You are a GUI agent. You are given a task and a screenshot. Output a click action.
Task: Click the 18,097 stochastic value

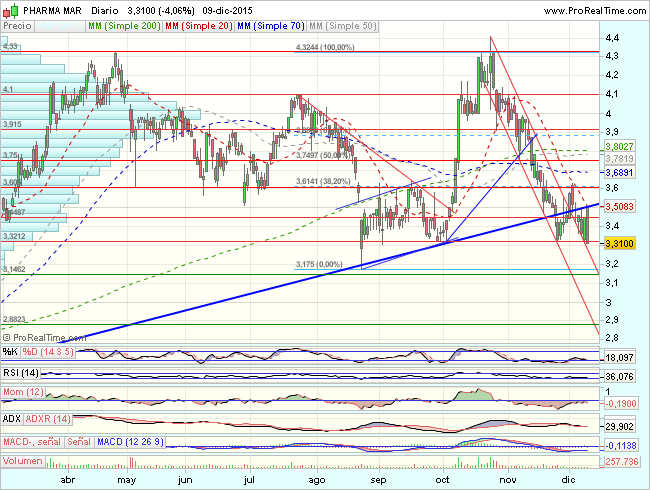point(619,357)
